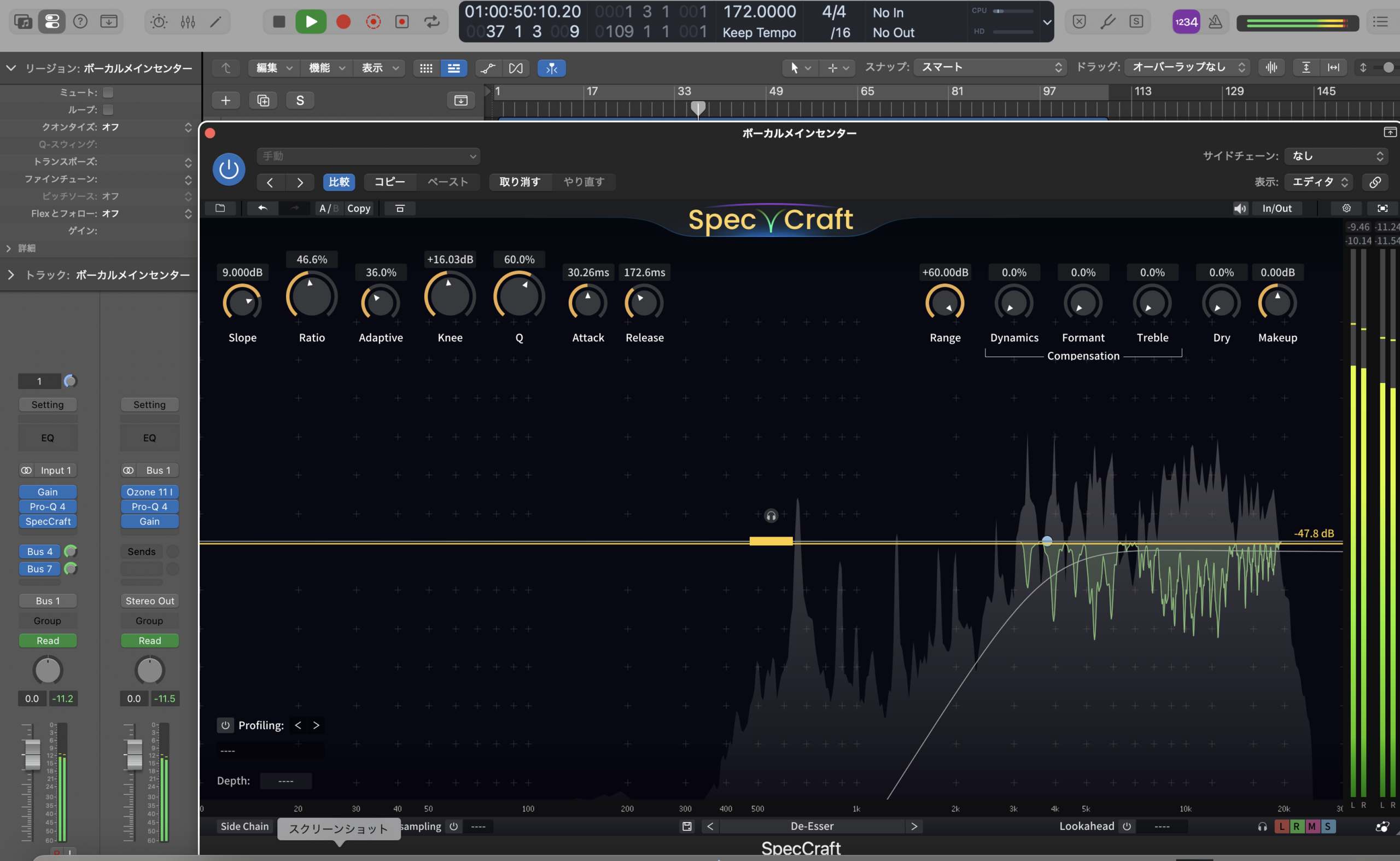Click the ペースト button
Image resolution: width=1400 pixels, height=861 pixels.
tap(448, 182)
